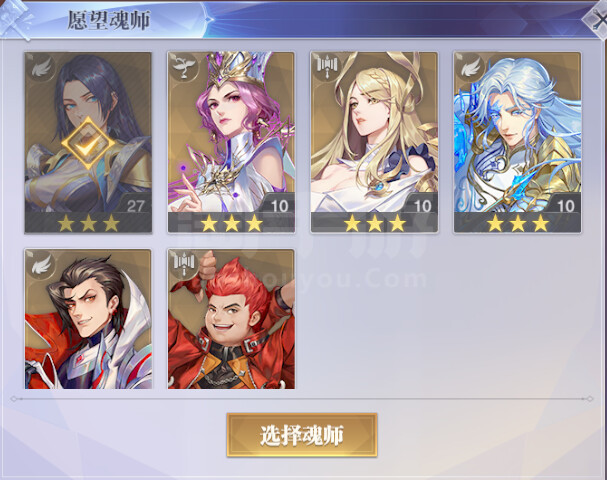This screenshot has width=607, height=480.
Task: Click the tower class icon on blonde woman card
Action: tap(327, 67)
